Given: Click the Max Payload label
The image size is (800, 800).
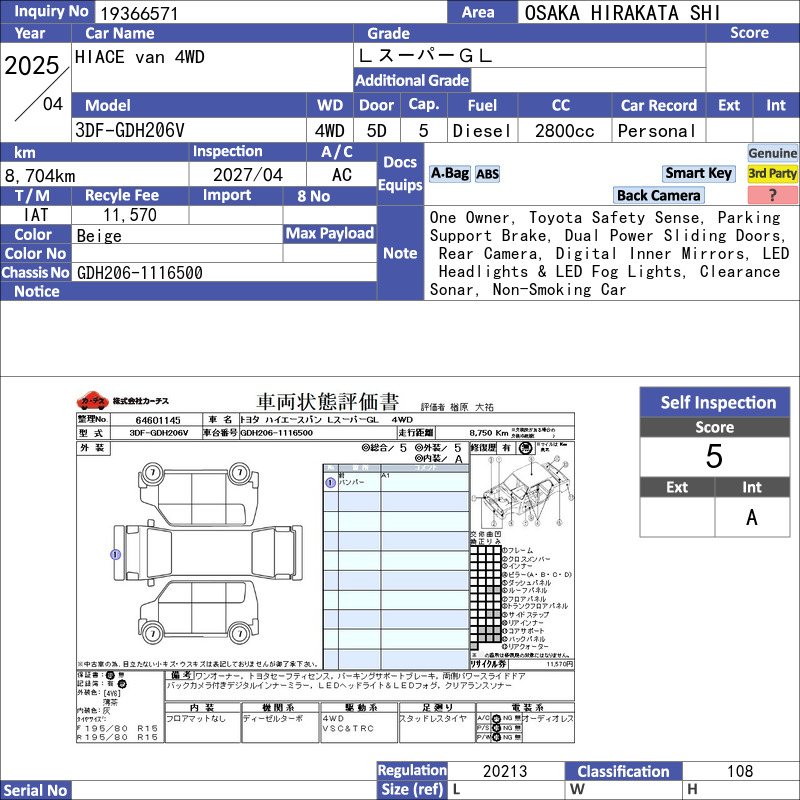Looking at the screenshot, I should [330, 234].
